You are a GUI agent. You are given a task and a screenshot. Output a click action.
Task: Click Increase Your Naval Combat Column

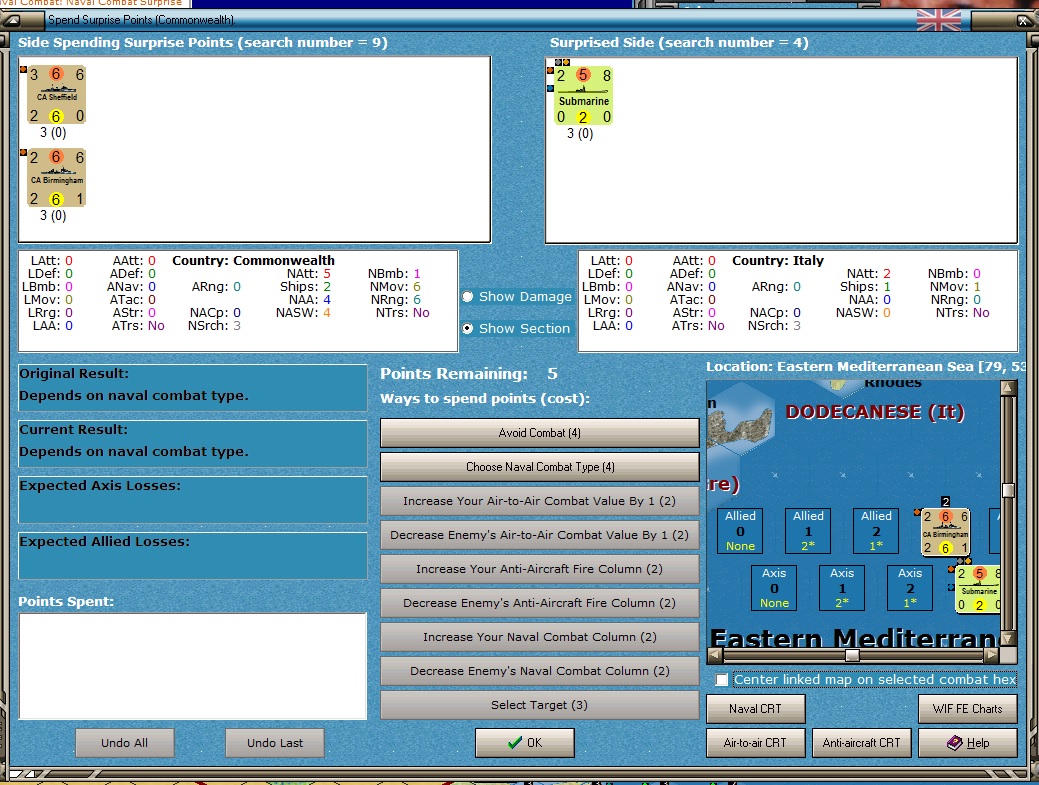pyautogui.click(x=539, y=637)
